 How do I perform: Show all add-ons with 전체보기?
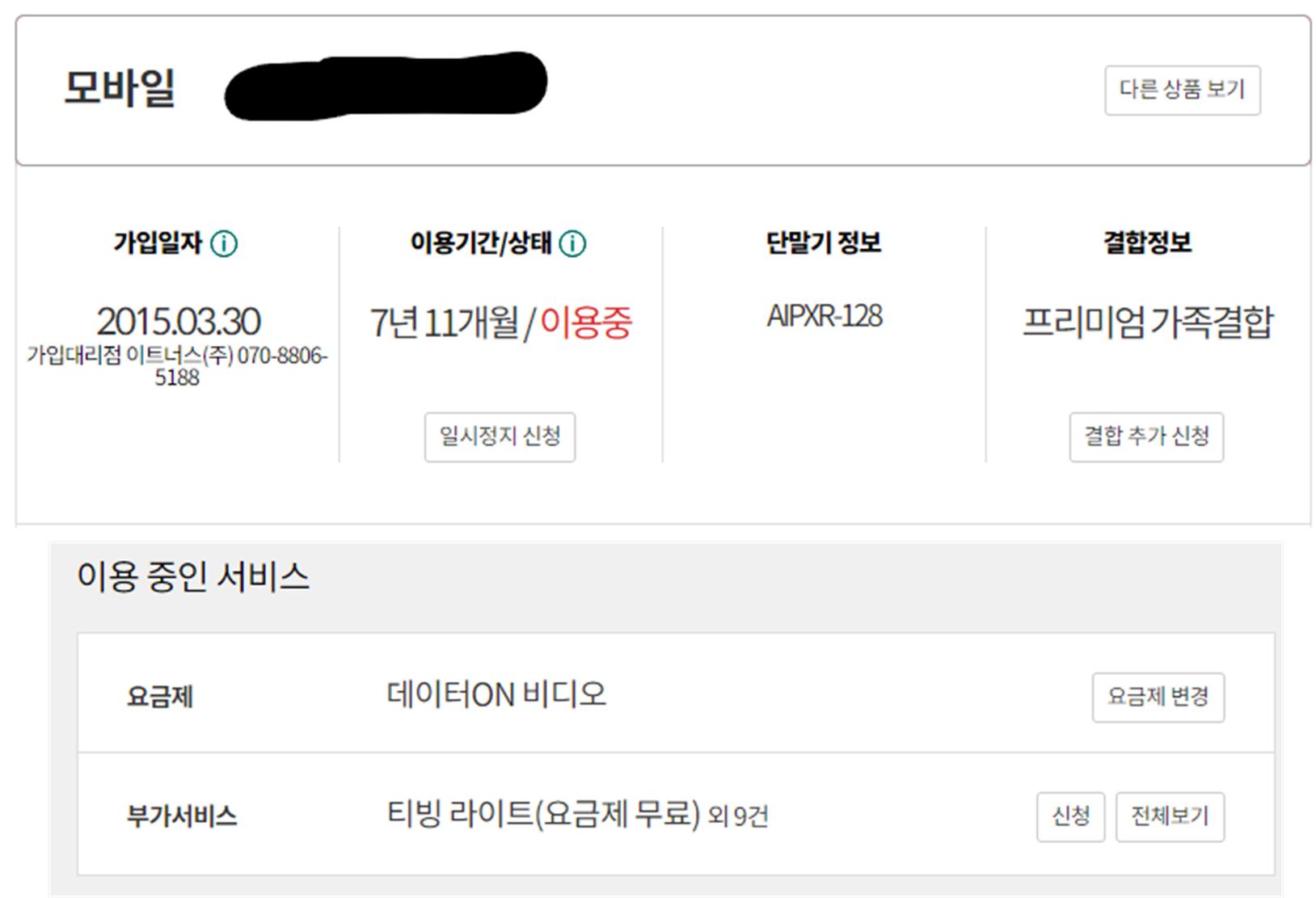(x=1169, y=816)
